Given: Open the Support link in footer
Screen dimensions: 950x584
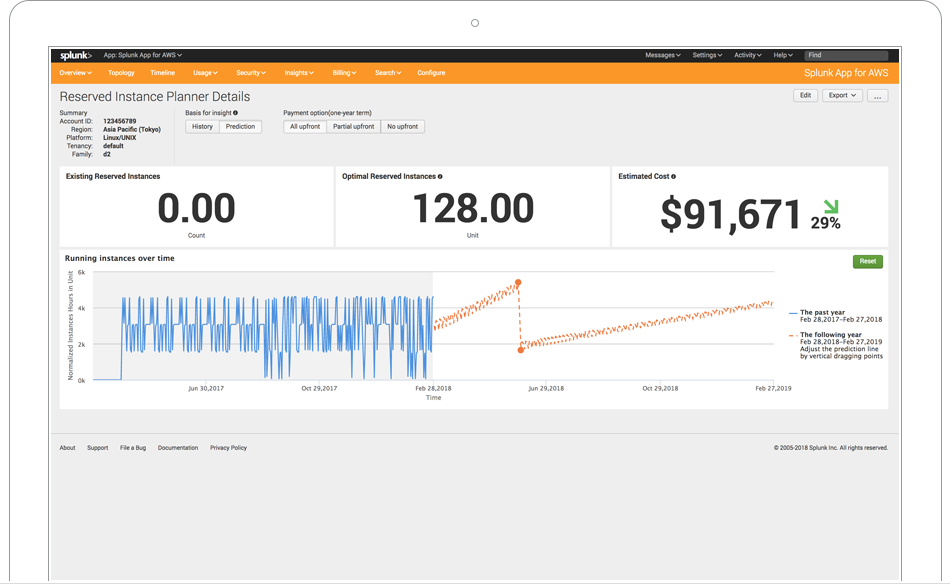Looking at the screenshot, I should tap(98, 448).
